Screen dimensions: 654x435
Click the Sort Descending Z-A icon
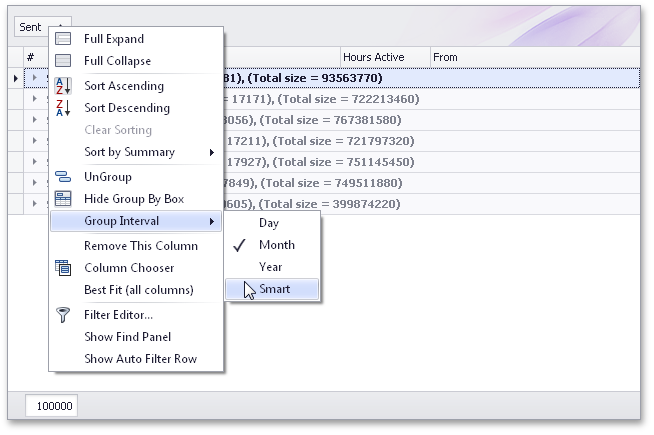63,108
